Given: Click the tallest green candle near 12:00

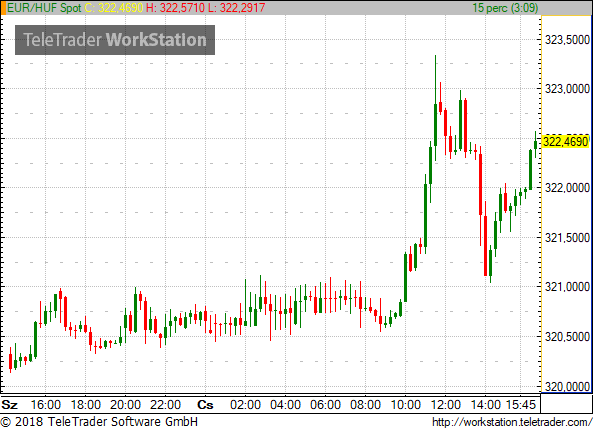Looking at the screenshot, I should click(x=435, y=108).
